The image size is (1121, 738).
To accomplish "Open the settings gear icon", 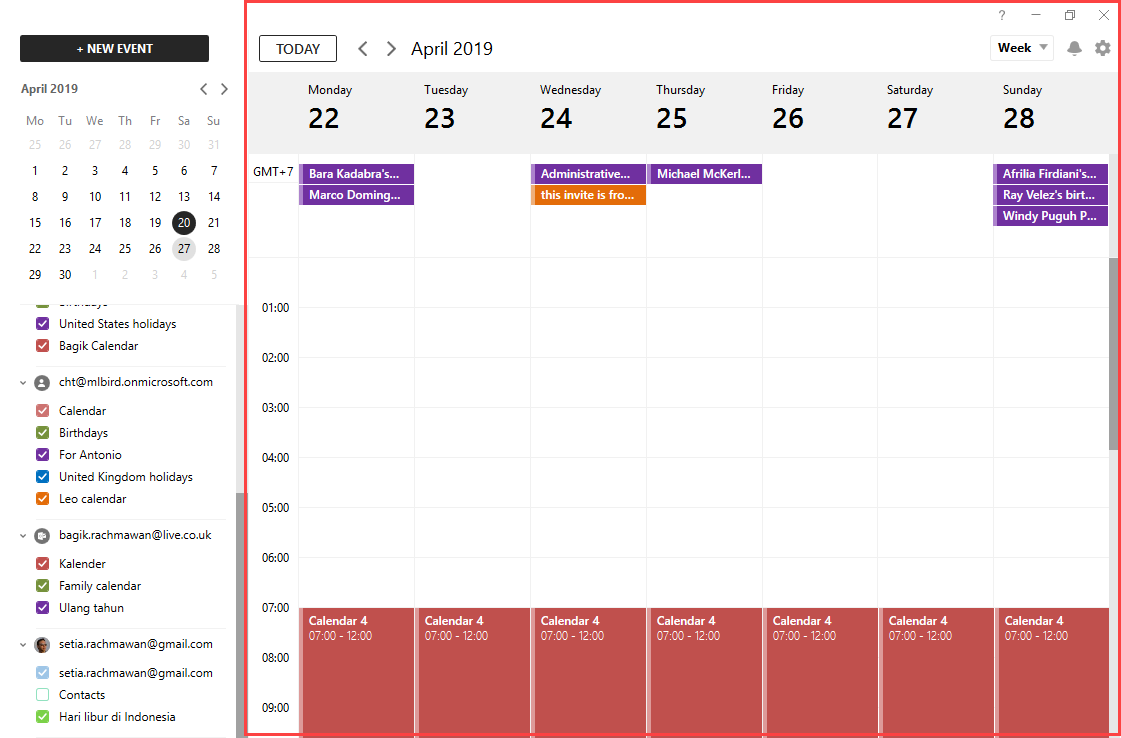I will (1102, 48).
